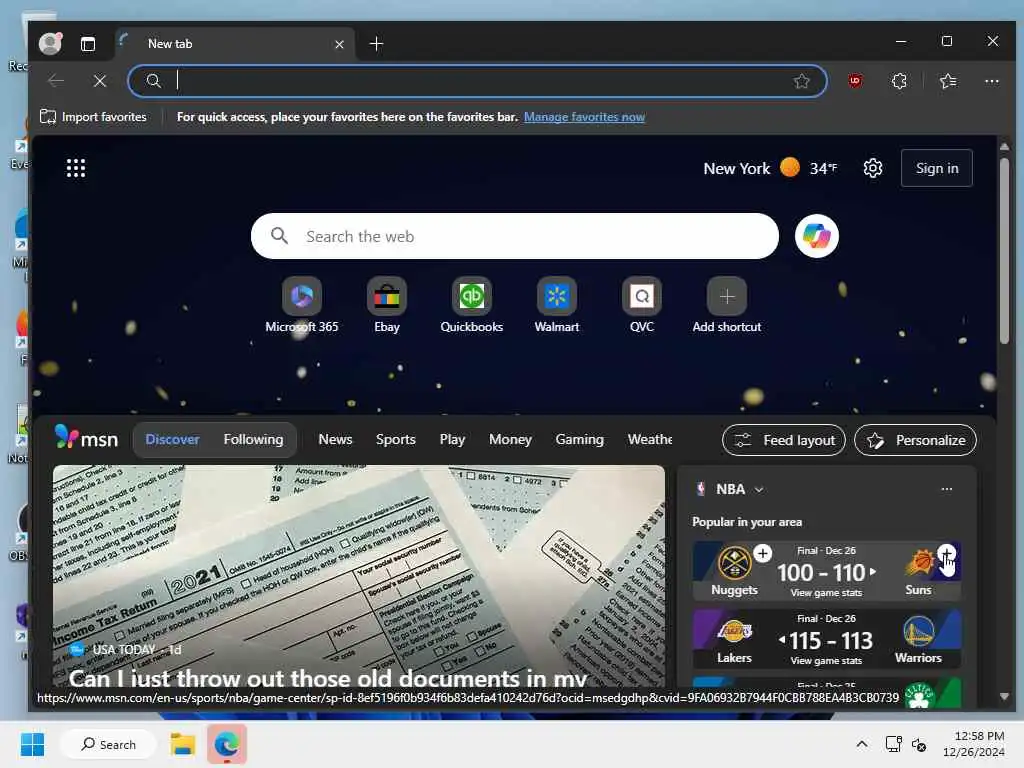1024x768 pixels.
Task: Open the app launcher grid icon
Action: coord(76,168)
